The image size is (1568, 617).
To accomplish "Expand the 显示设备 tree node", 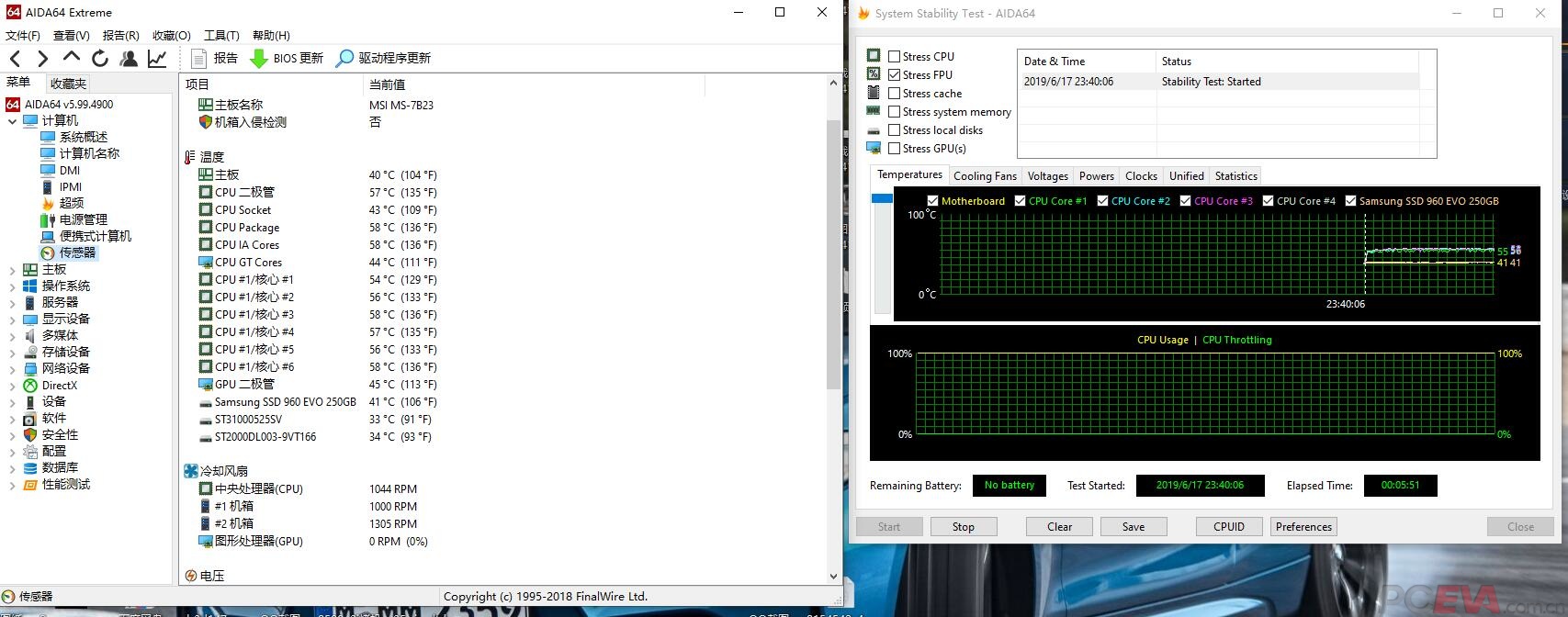I will pyautogui.click(x=12, y=320).
